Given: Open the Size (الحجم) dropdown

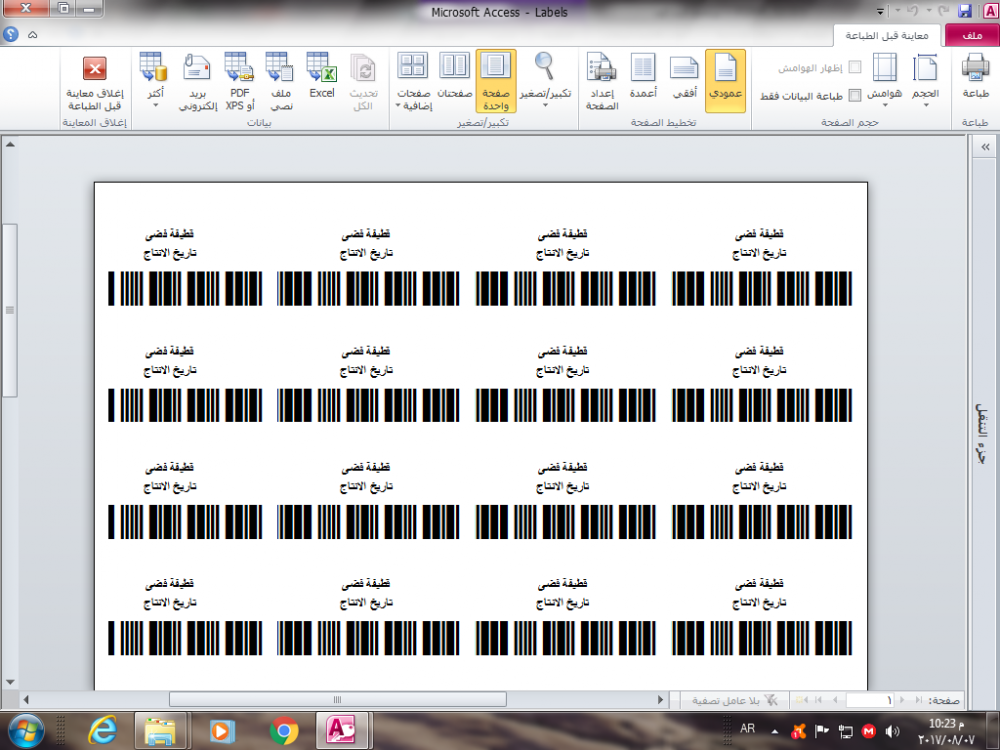Looking at the screenshot, I should pyautogui.click(x=925, y=79).
